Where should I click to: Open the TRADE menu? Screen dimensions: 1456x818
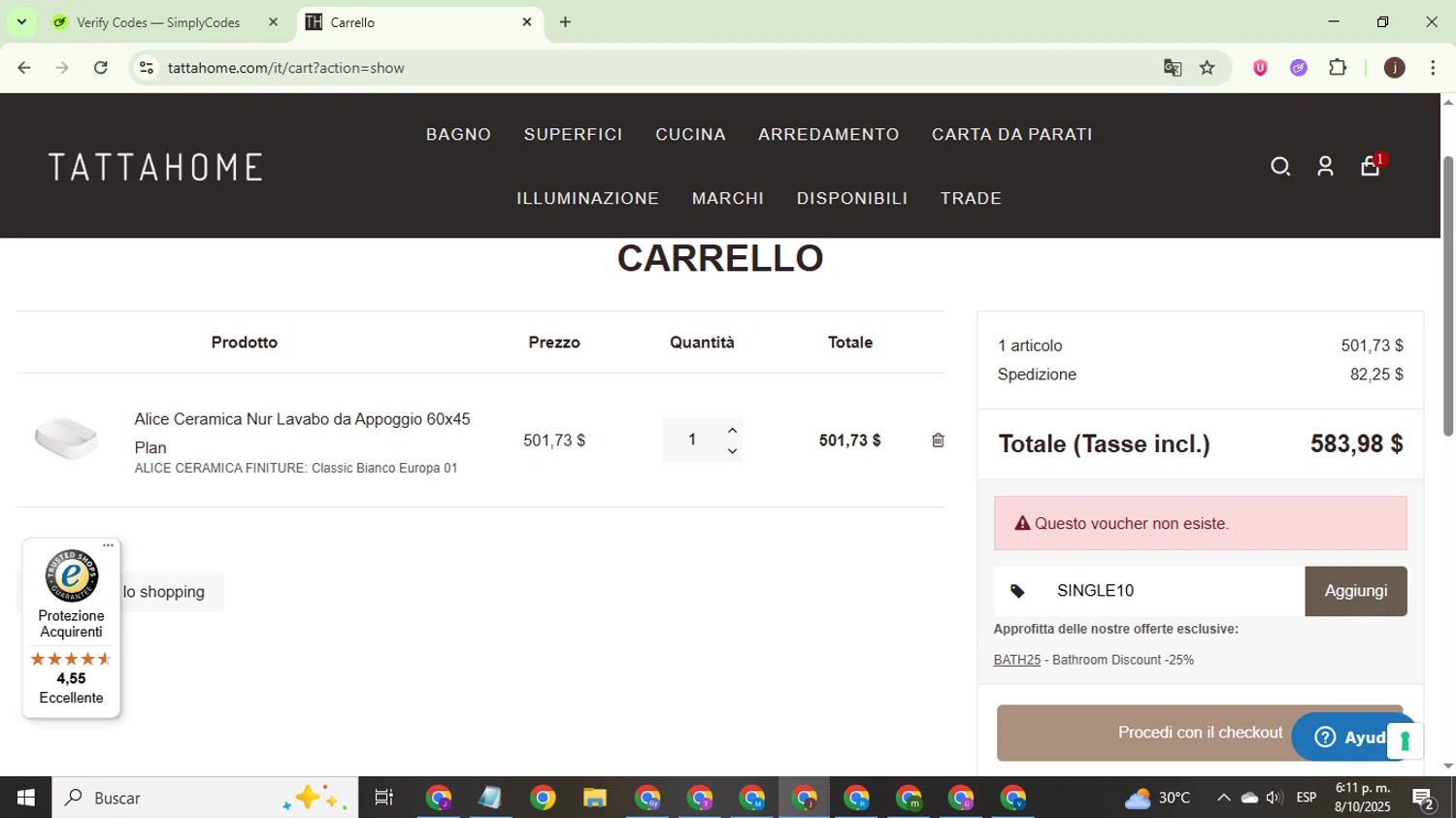click(971, 199)
